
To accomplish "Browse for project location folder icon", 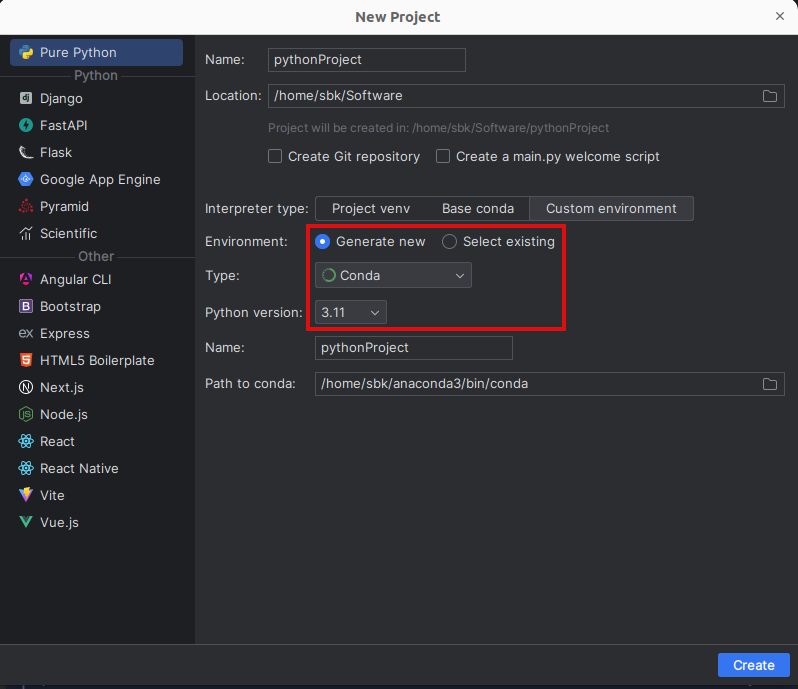I will (770, 96).
